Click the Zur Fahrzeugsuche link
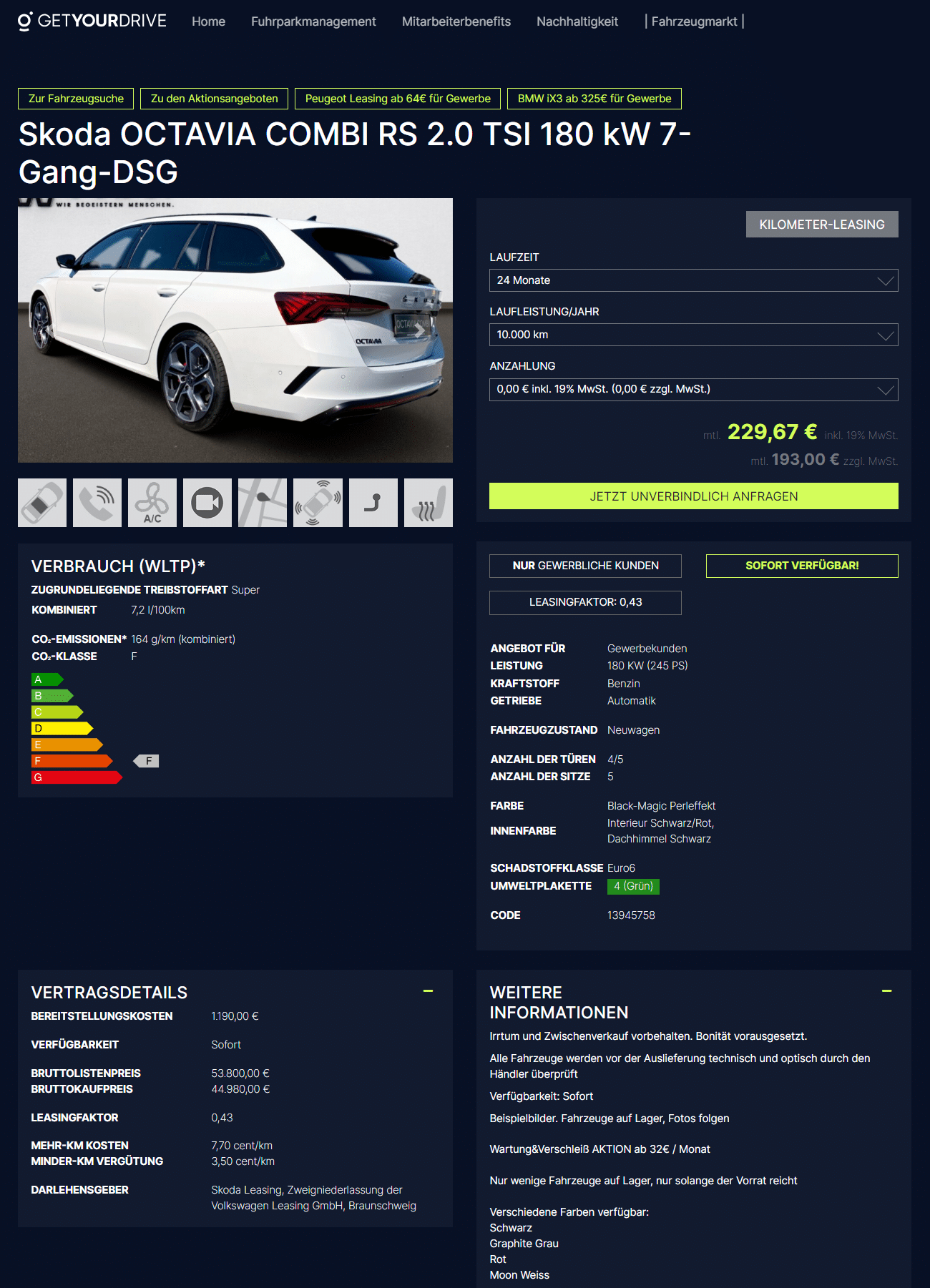 (76, 99)
